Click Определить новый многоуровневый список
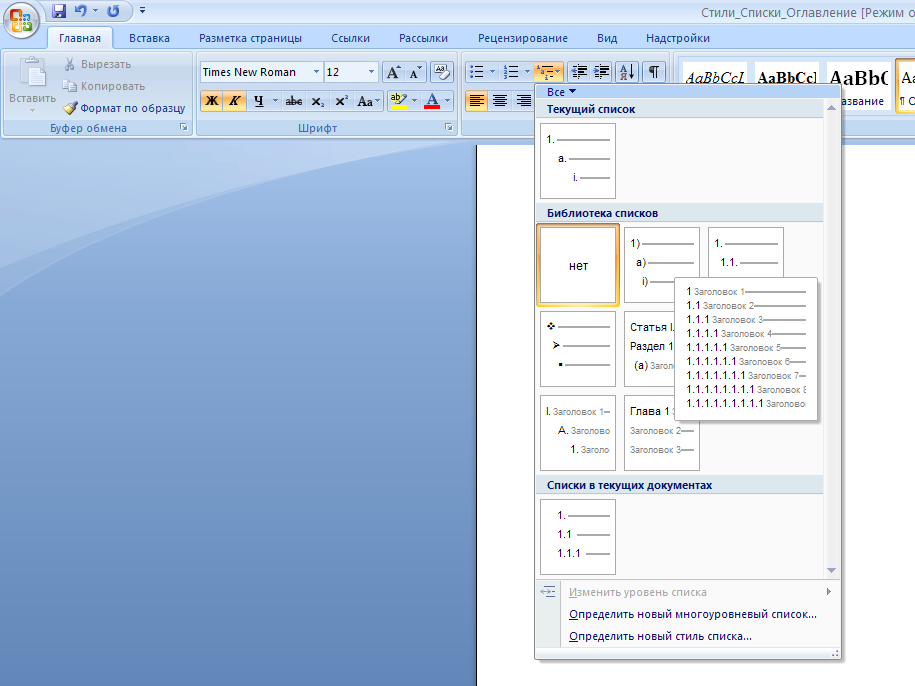The image size is (915, 686). (x=693, y=614)
